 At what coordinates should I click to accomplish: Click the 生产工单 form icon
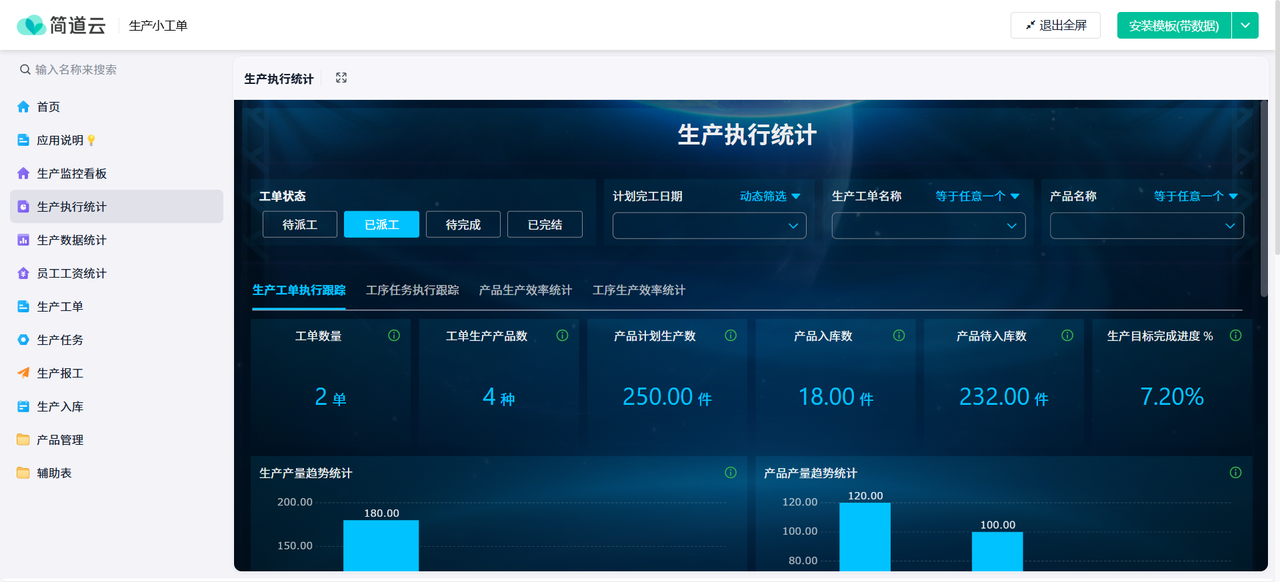[x=23, y=306]
